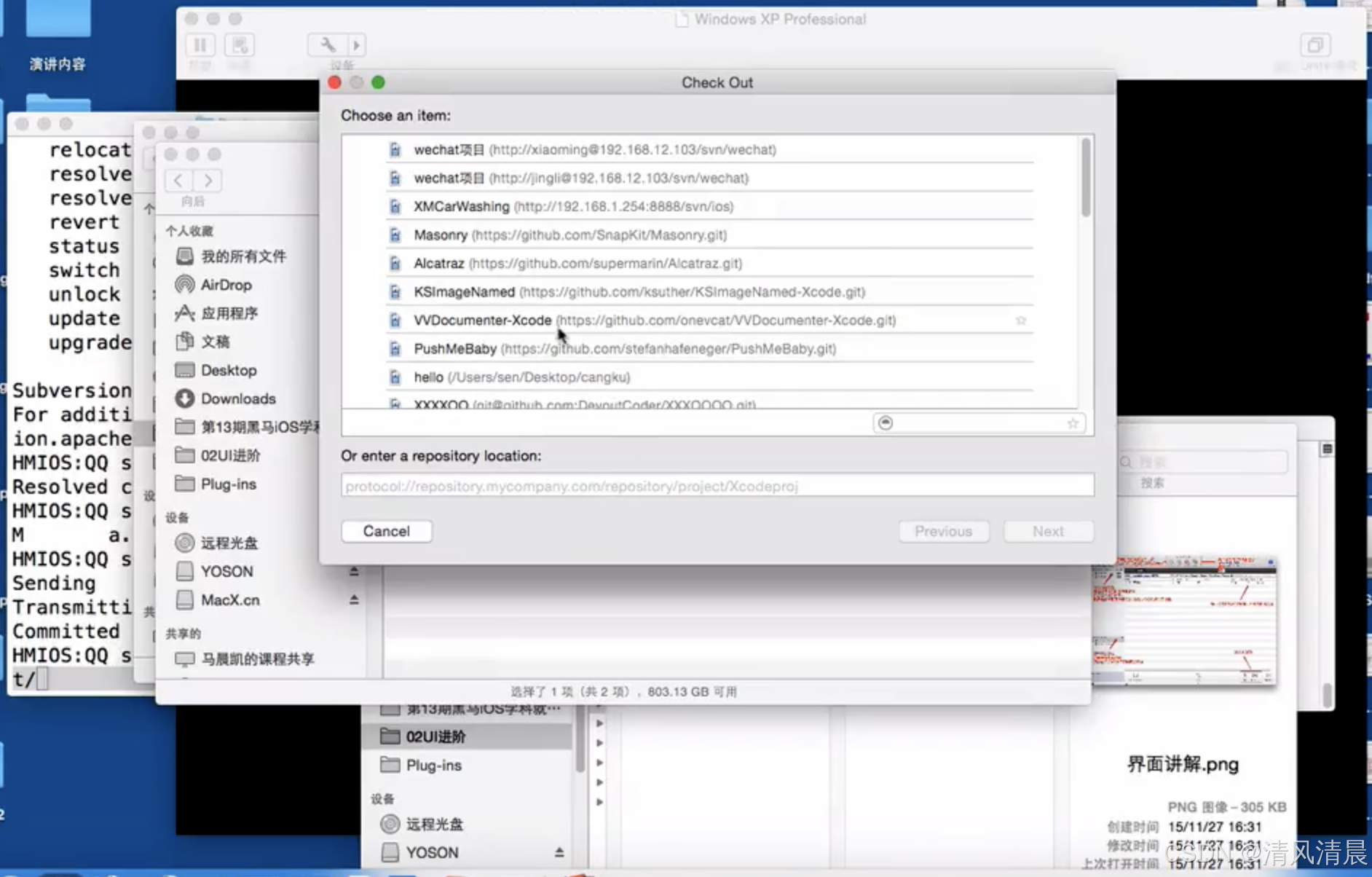Open the 演讲内容 desktop folder
This screenshot has width=1372, height=877.
point(58,36)
